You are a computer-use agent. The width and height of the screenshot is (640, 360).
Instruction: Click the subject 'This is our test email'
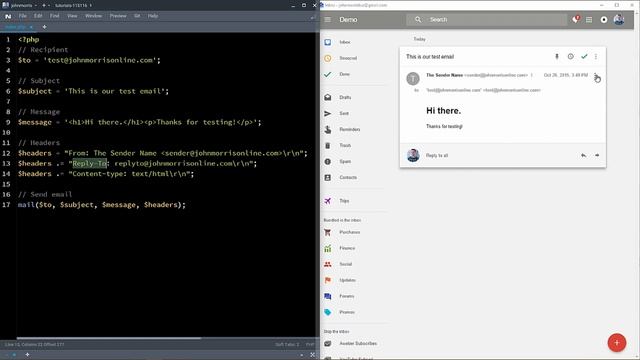click(x=430, y=57)
